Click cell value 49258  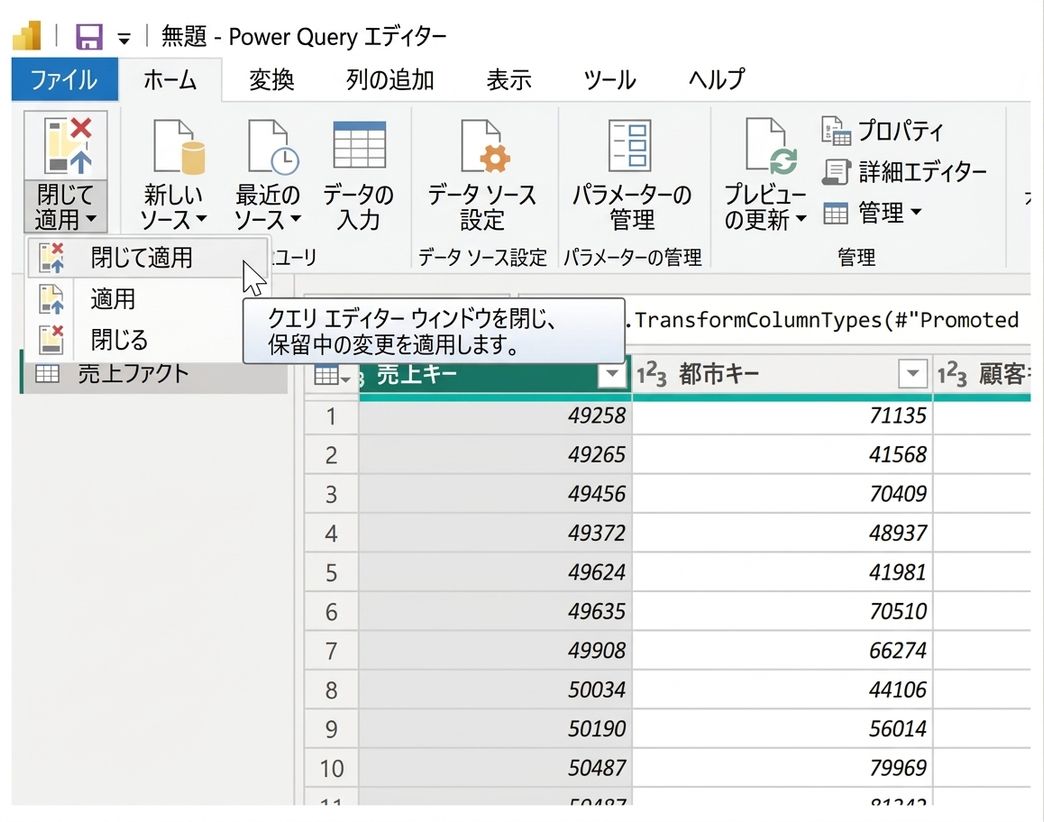coord(597,416)
